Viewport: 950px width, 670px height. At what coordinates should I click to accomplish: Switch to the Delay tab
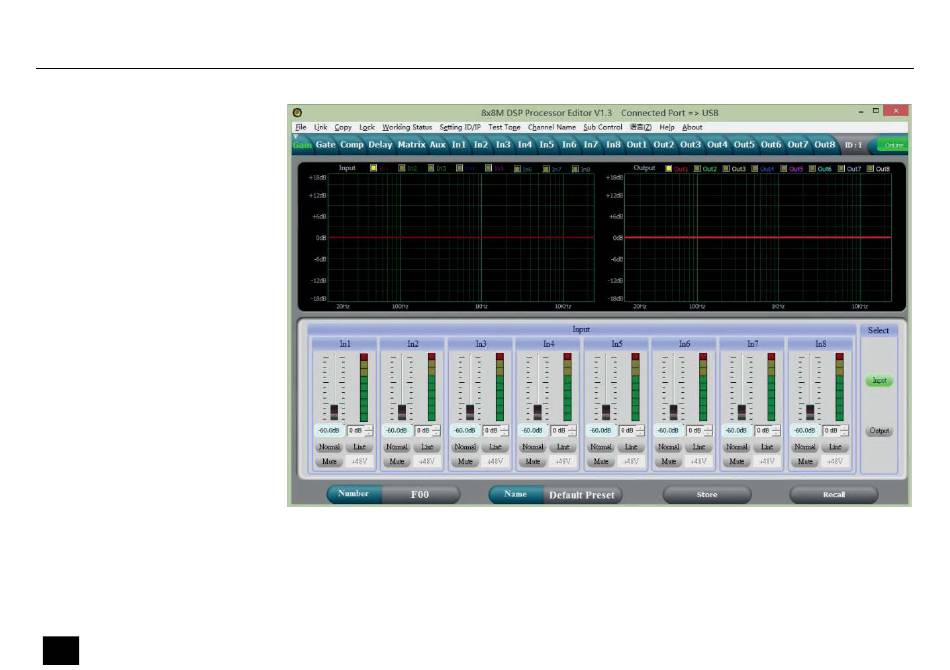click(380, 145)
